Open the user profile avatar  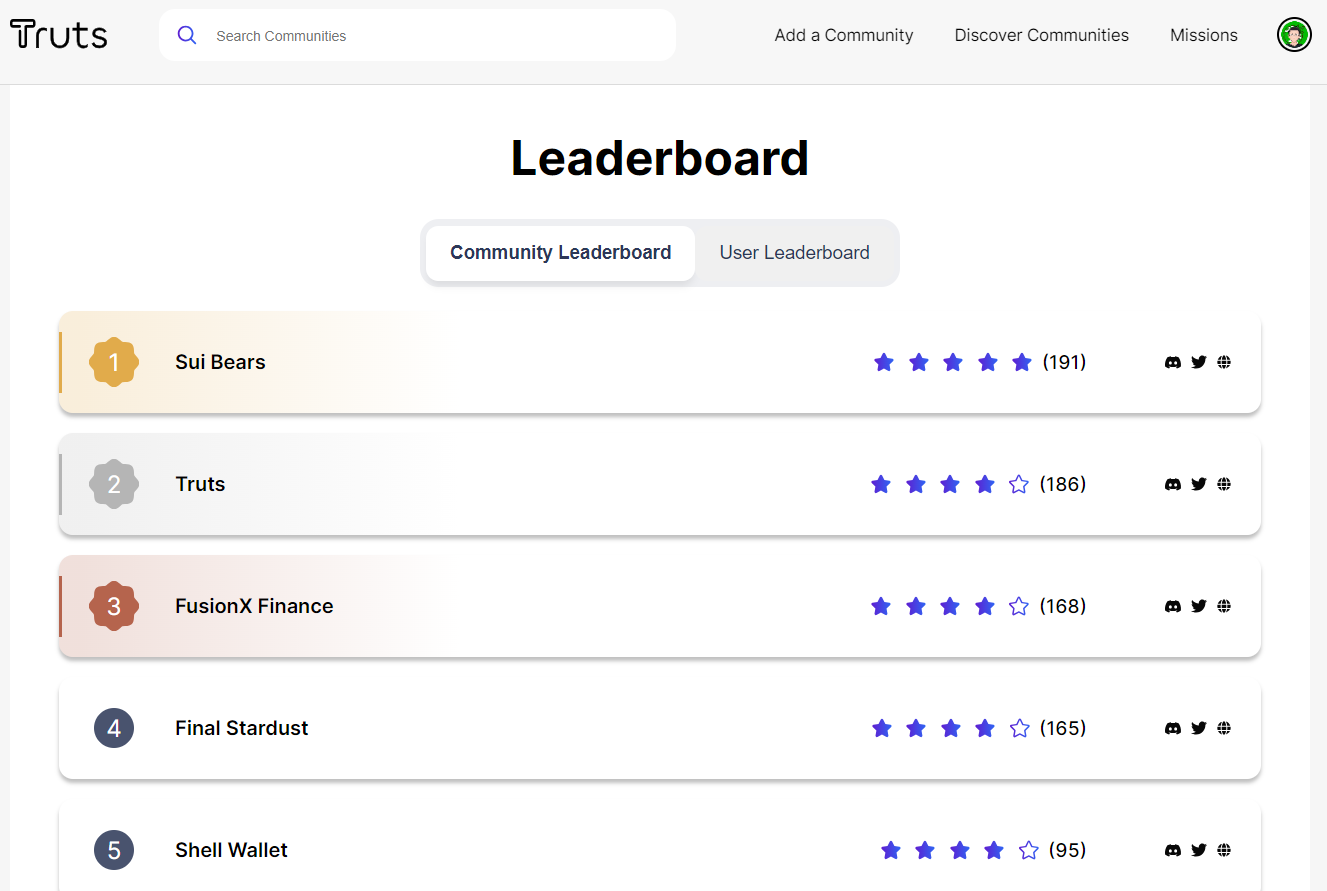click(x=1294, y=35)
